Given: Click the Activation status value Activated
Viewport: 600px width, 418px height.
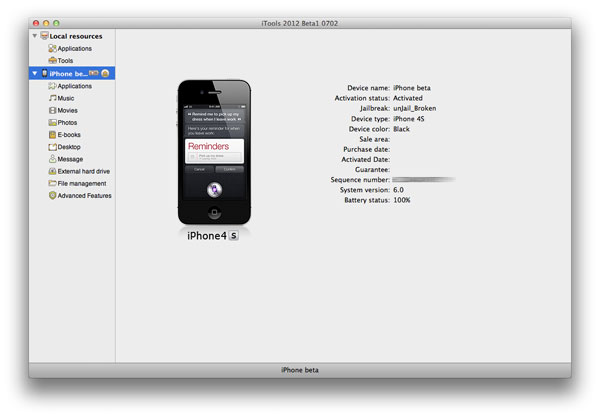Looking at the screenshot, I should [408, 98].
